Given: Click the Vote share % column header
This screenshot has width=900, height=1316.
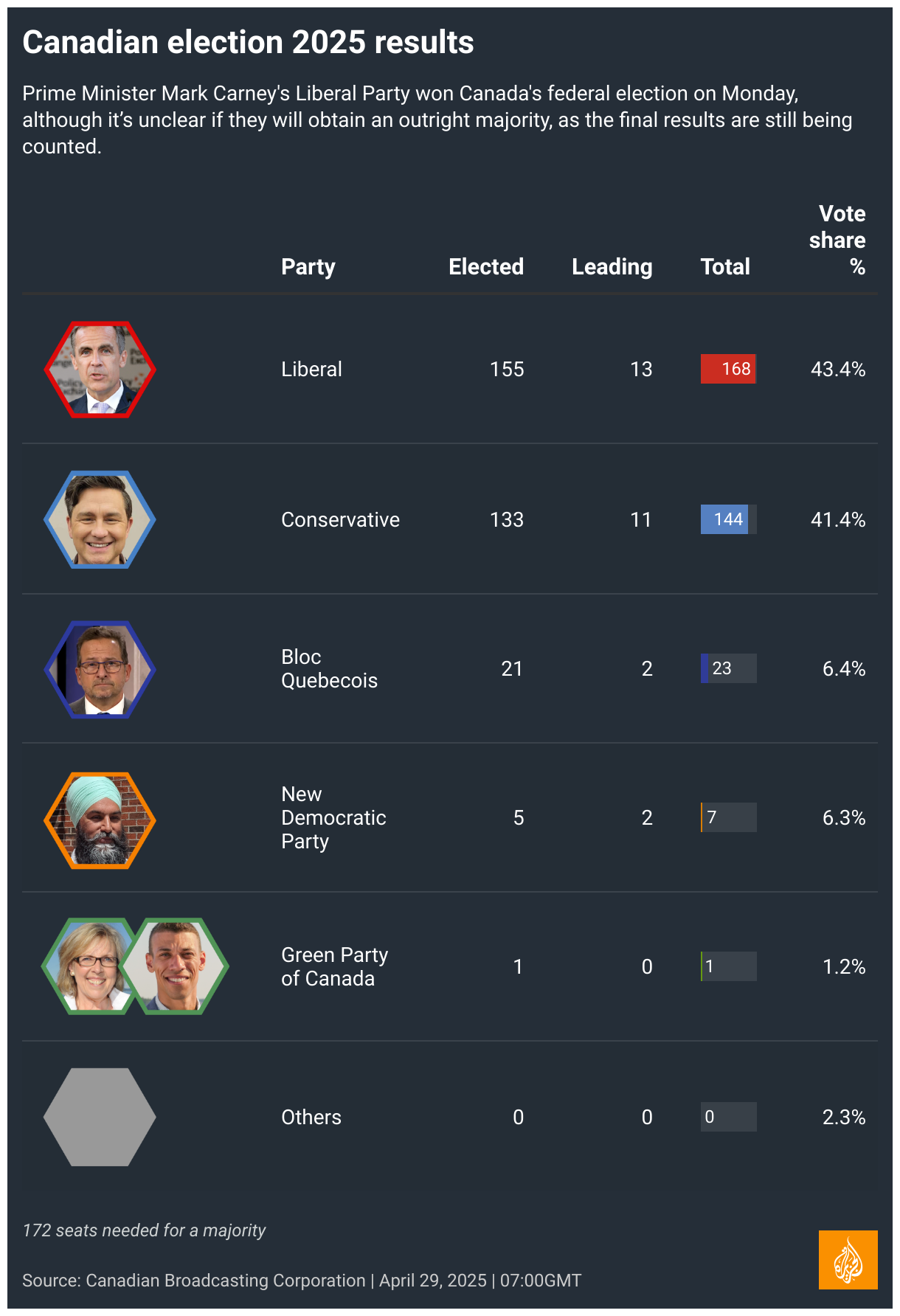Looking at the screenshot, I should click(837, 240).
